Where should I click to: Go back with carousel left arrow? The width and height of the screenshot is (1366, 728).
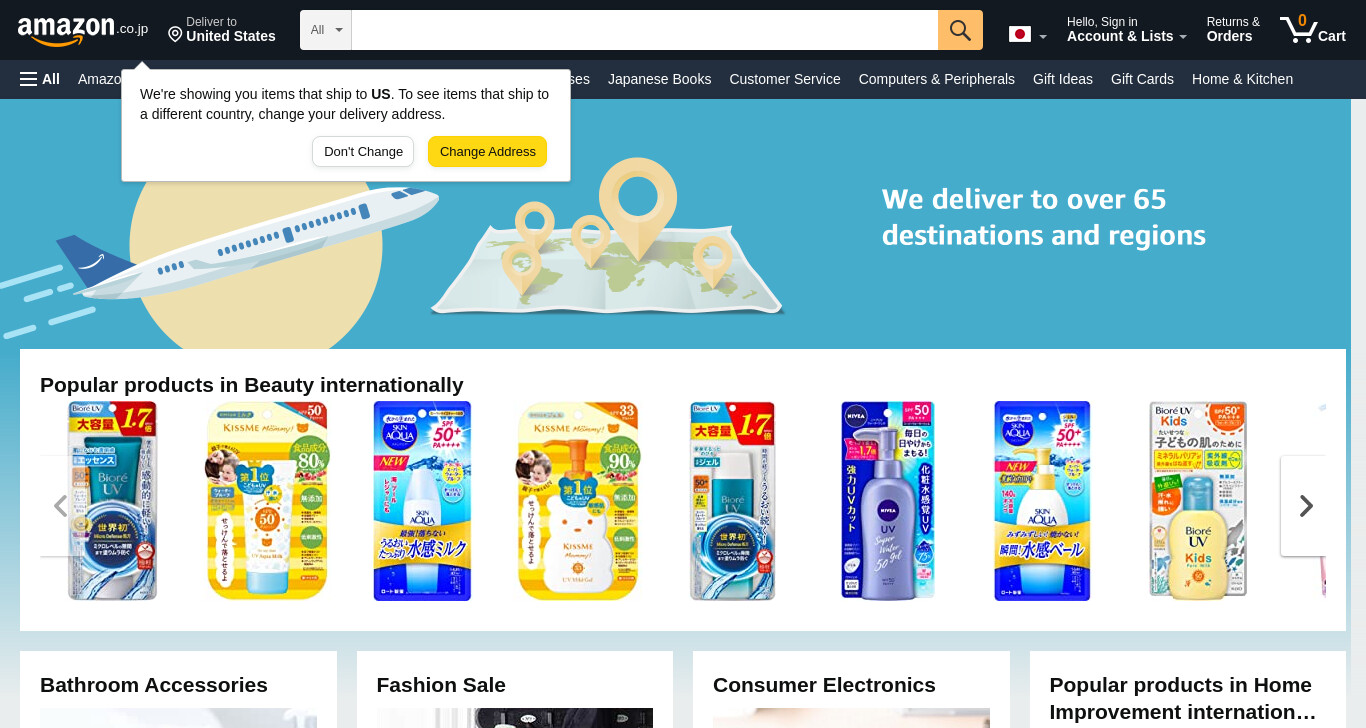pyautogui.click(x=61, y=506)
